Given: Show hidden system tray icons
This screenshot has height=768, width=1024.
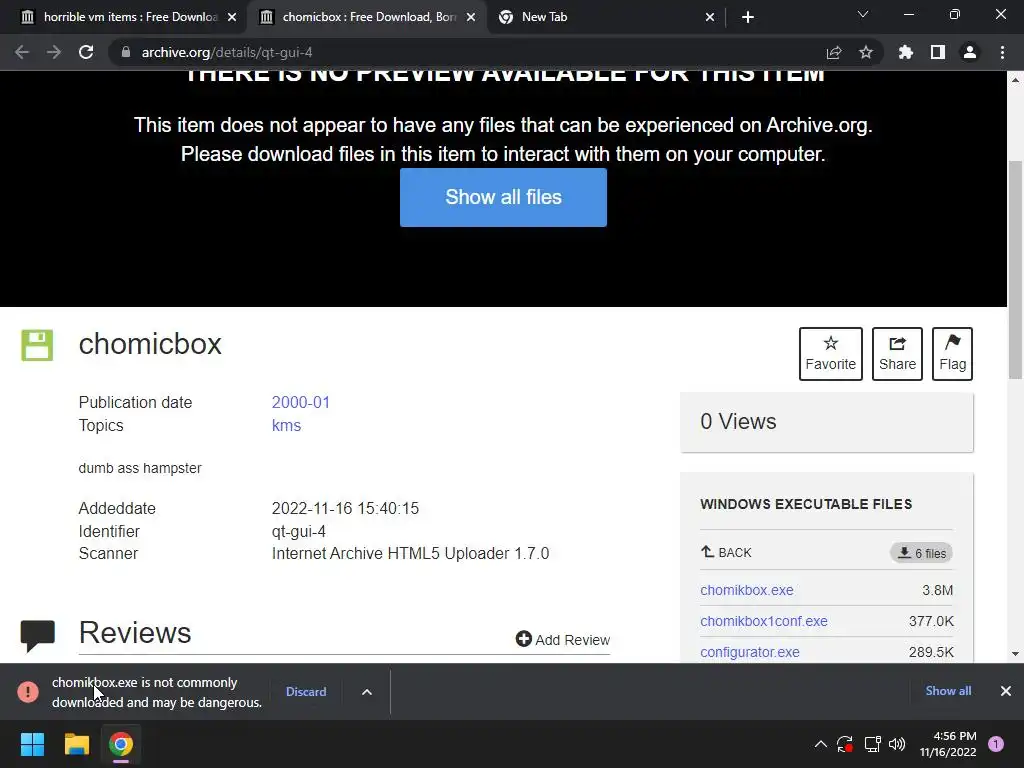Looking at the screenshot, I should point(821,744).
